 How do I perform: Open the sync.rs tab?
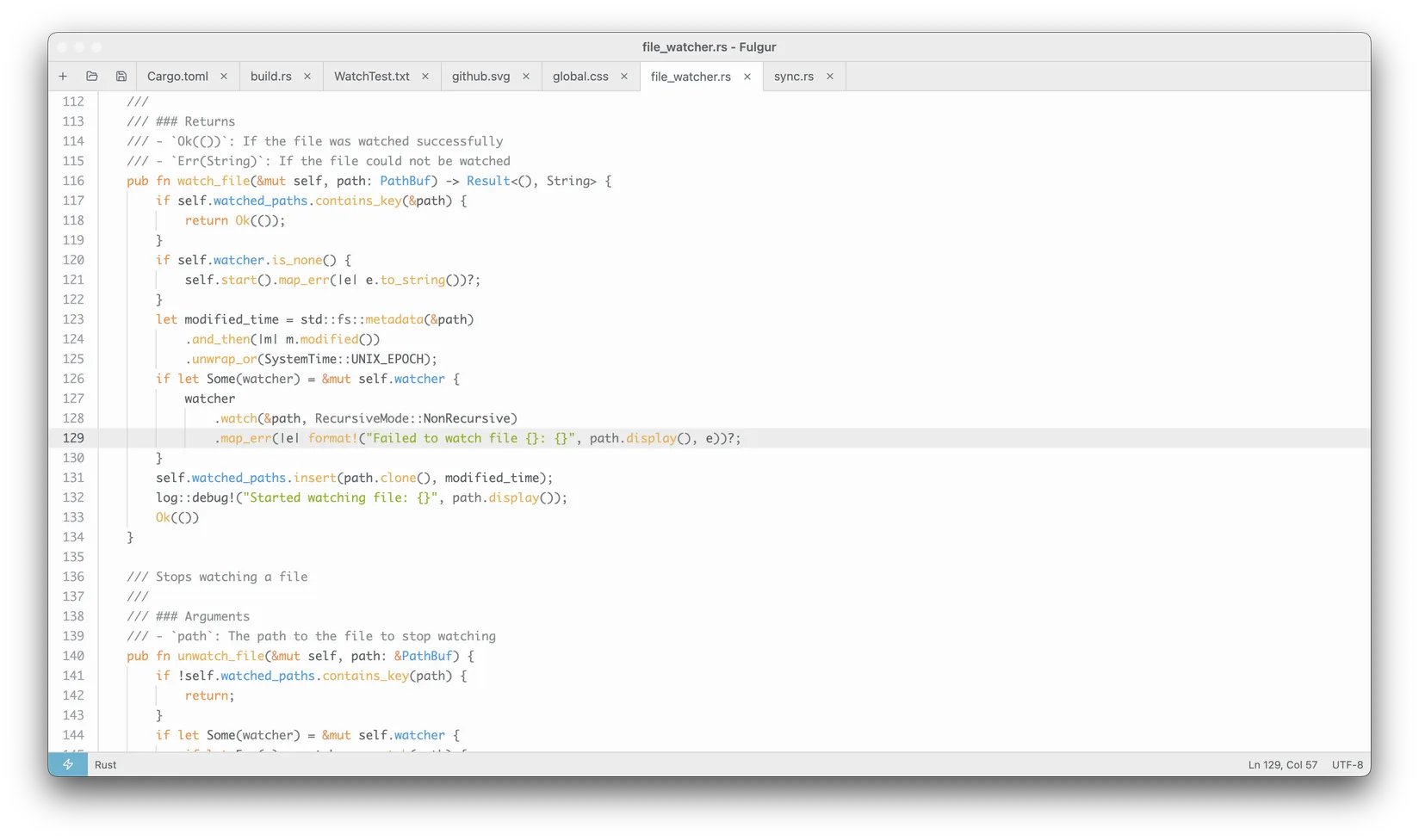[793, 77]
